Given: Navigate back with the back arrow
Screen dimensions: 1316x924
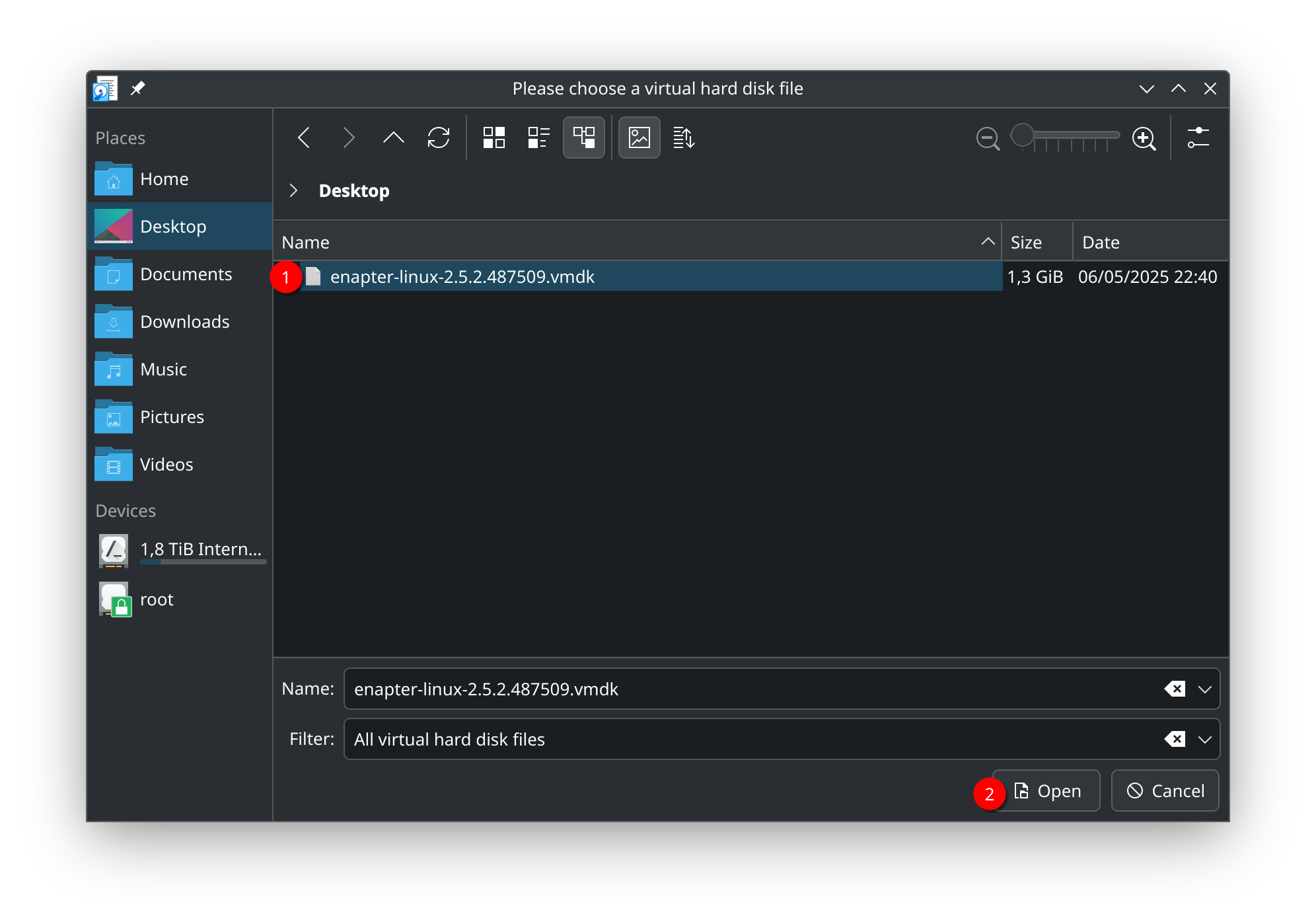Looking at the screenshot, I should point(304,137).
